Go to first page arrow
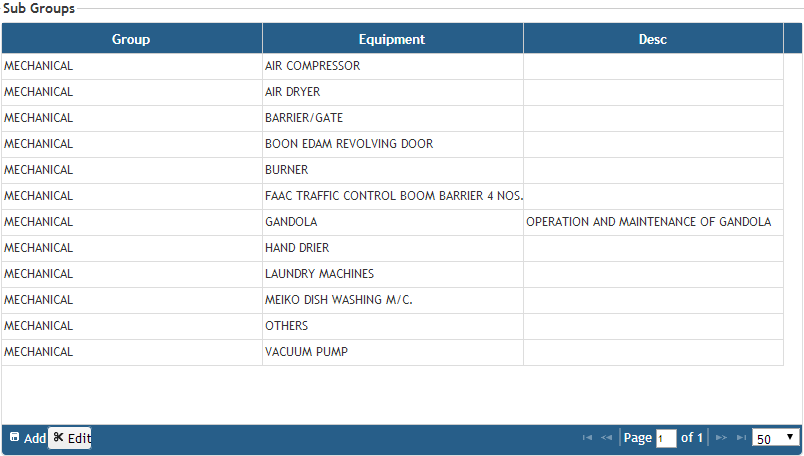804x456 pixels. [587, 438]
